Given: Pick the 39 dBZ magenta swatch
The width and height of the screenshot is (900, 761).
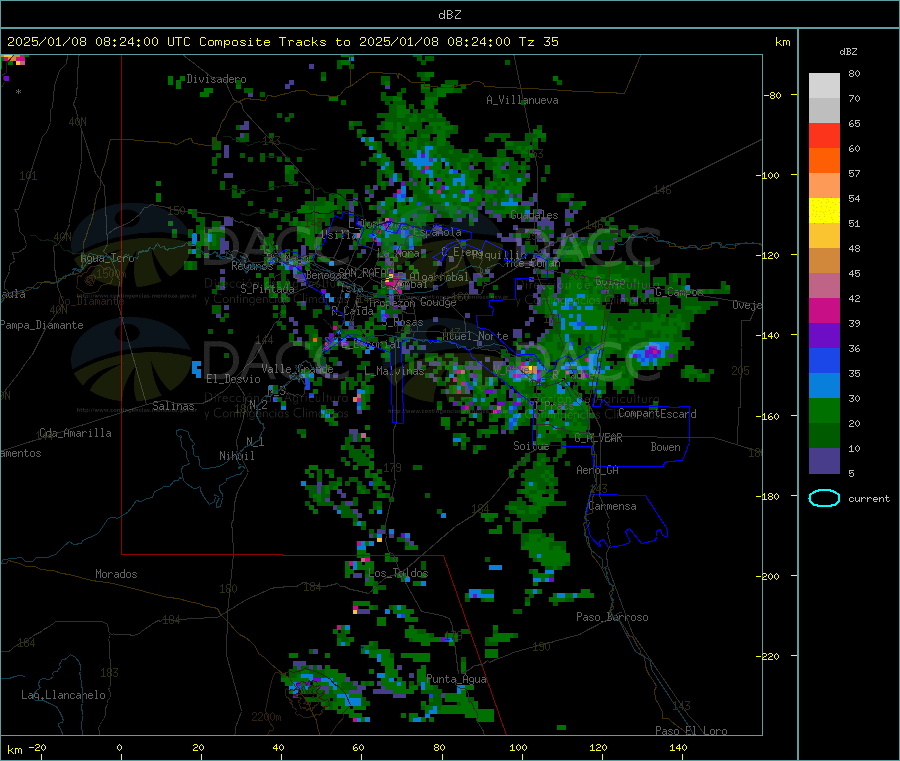Looking at the screenshot, I should [824, 310].
